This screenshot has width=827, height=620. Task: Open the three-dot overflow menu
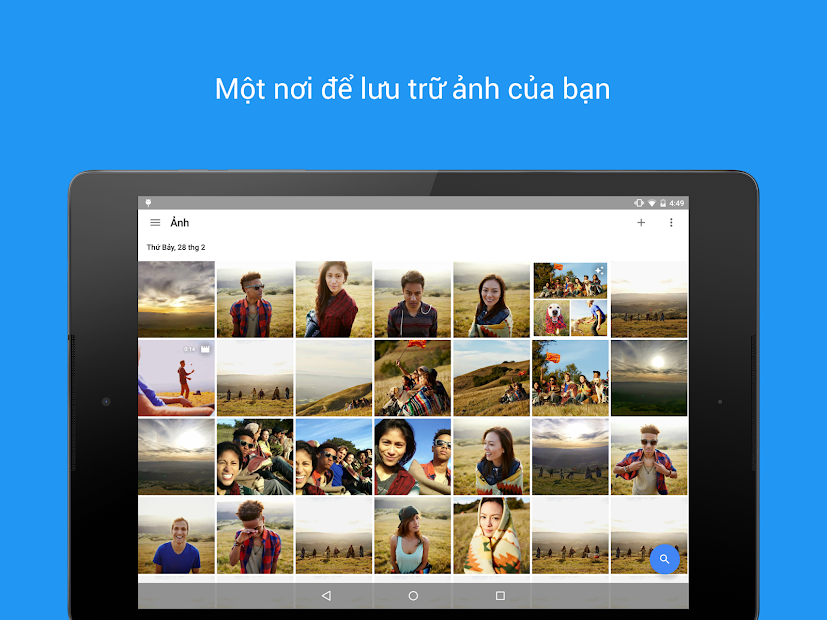pyautogui.click(x=671, y=222)
